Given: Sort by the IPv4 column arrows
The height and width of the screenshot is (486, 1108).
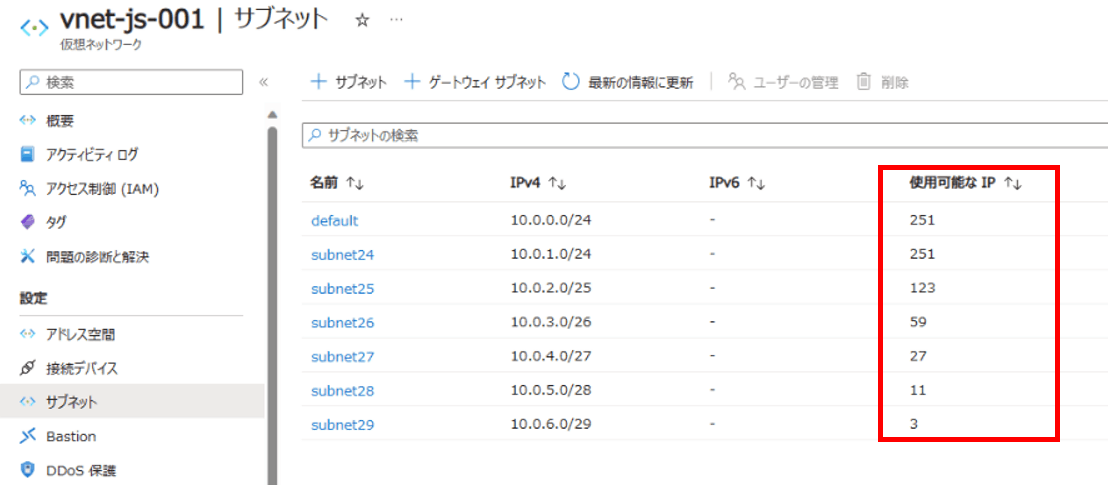Looking at the screenshot, I should coord(557,184).
